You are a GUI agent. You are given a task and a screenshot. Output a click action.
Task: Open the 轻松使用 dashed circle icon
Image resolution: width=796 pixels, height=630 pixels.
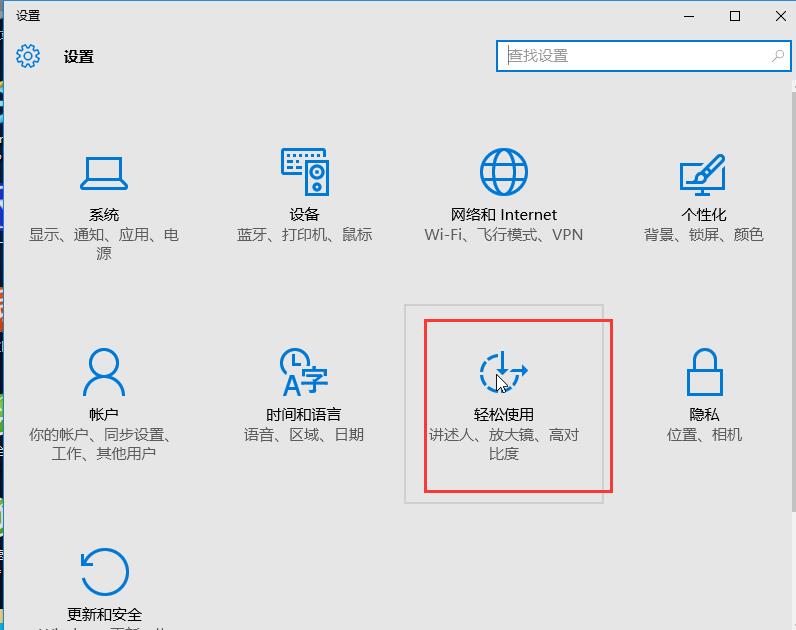(503, 373)
